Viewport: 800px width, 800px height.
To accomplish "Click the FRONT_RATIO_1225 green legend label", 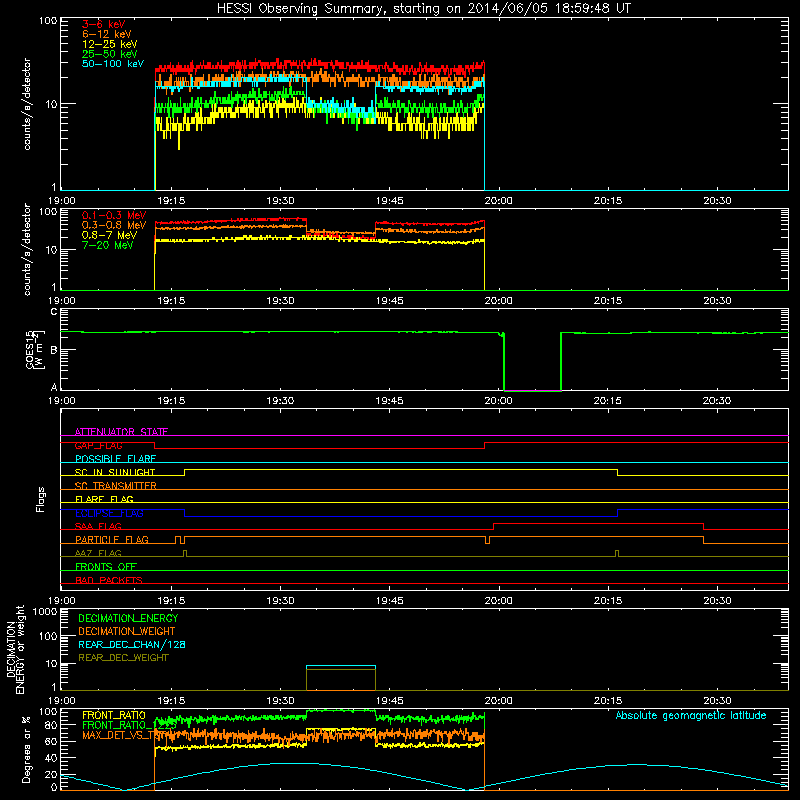I will click(x=130, y=726).
